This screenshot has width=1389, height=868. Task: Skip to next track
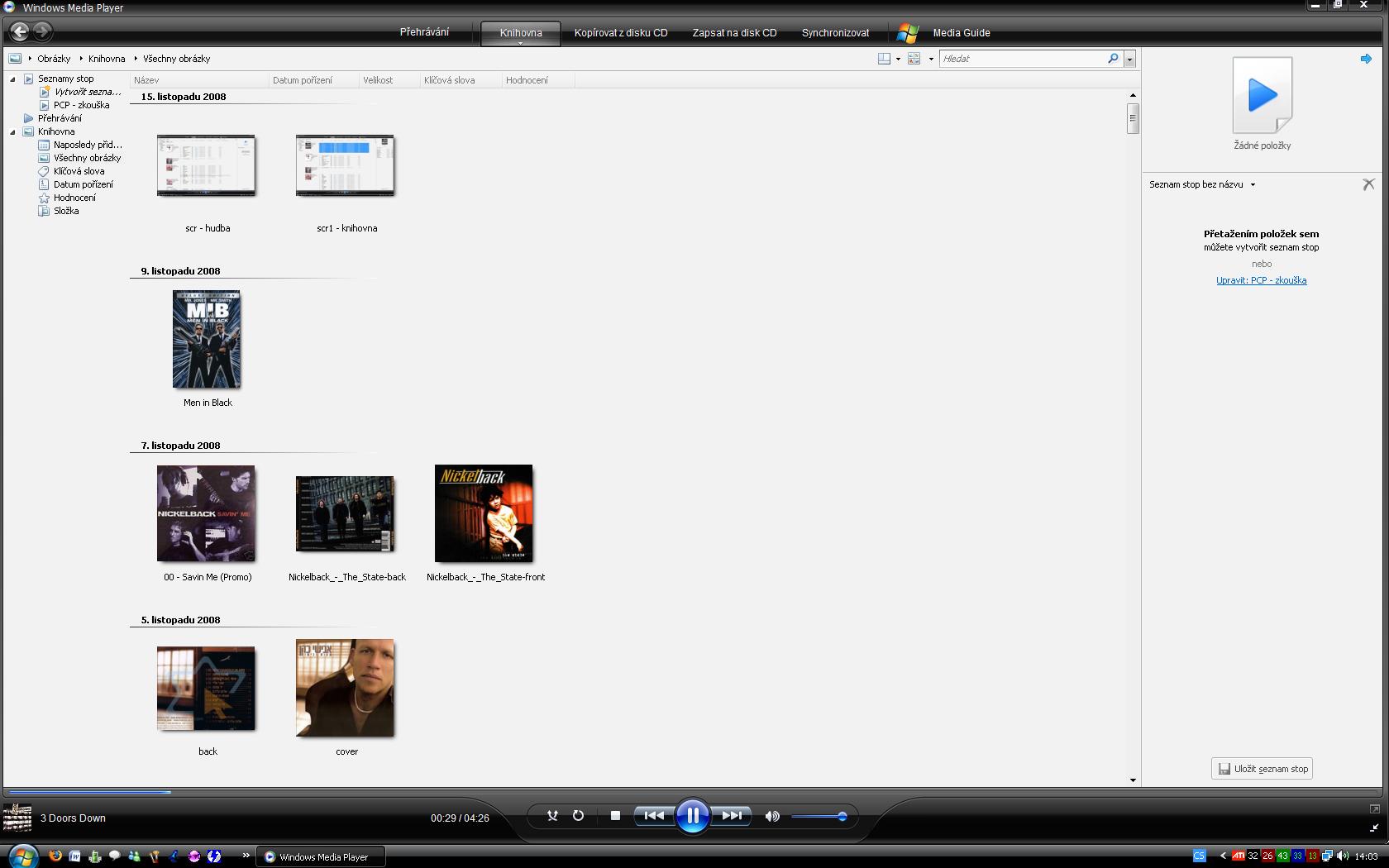[732, 816]
